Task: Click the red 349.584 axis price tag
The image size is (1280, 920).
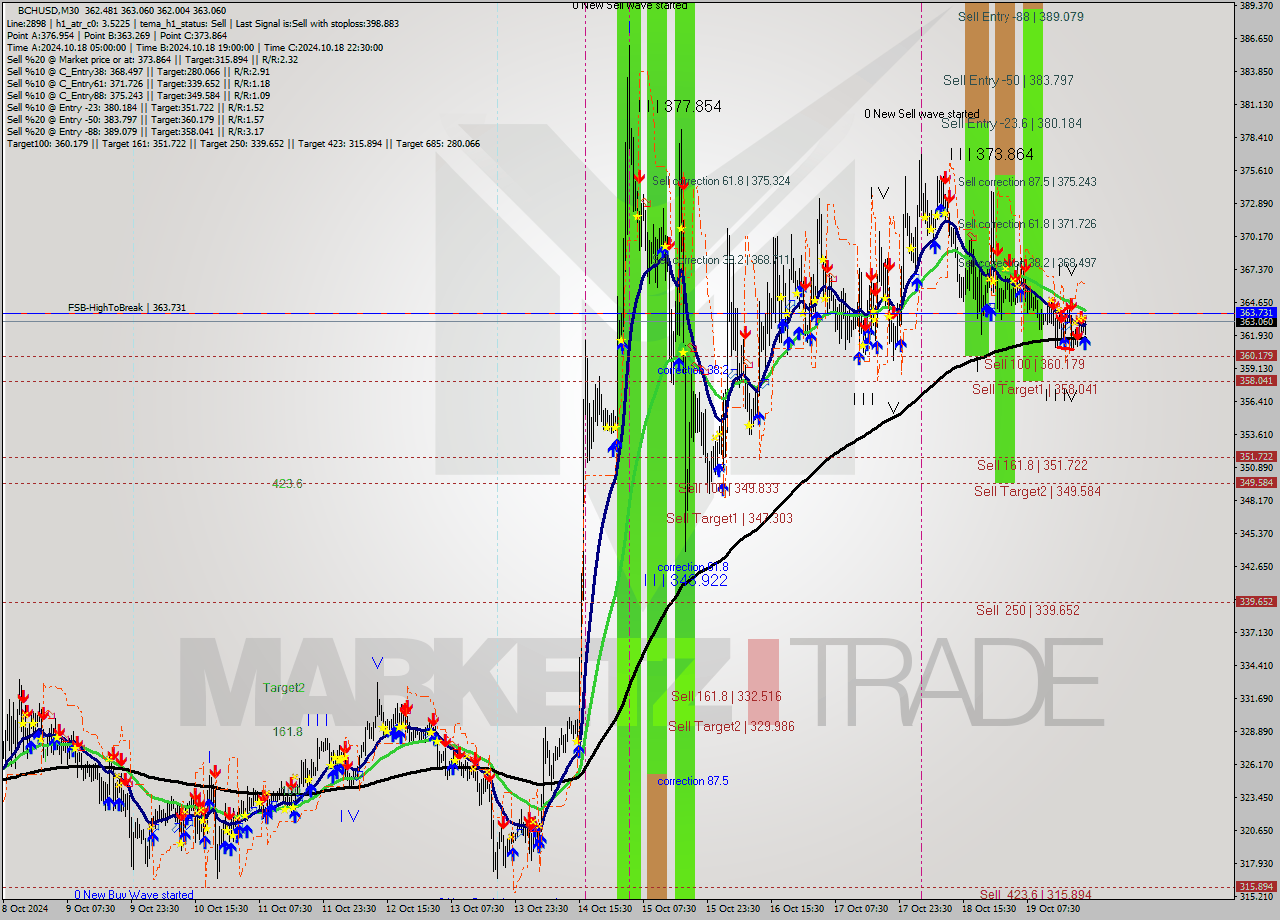Action: coord(1256,483)
